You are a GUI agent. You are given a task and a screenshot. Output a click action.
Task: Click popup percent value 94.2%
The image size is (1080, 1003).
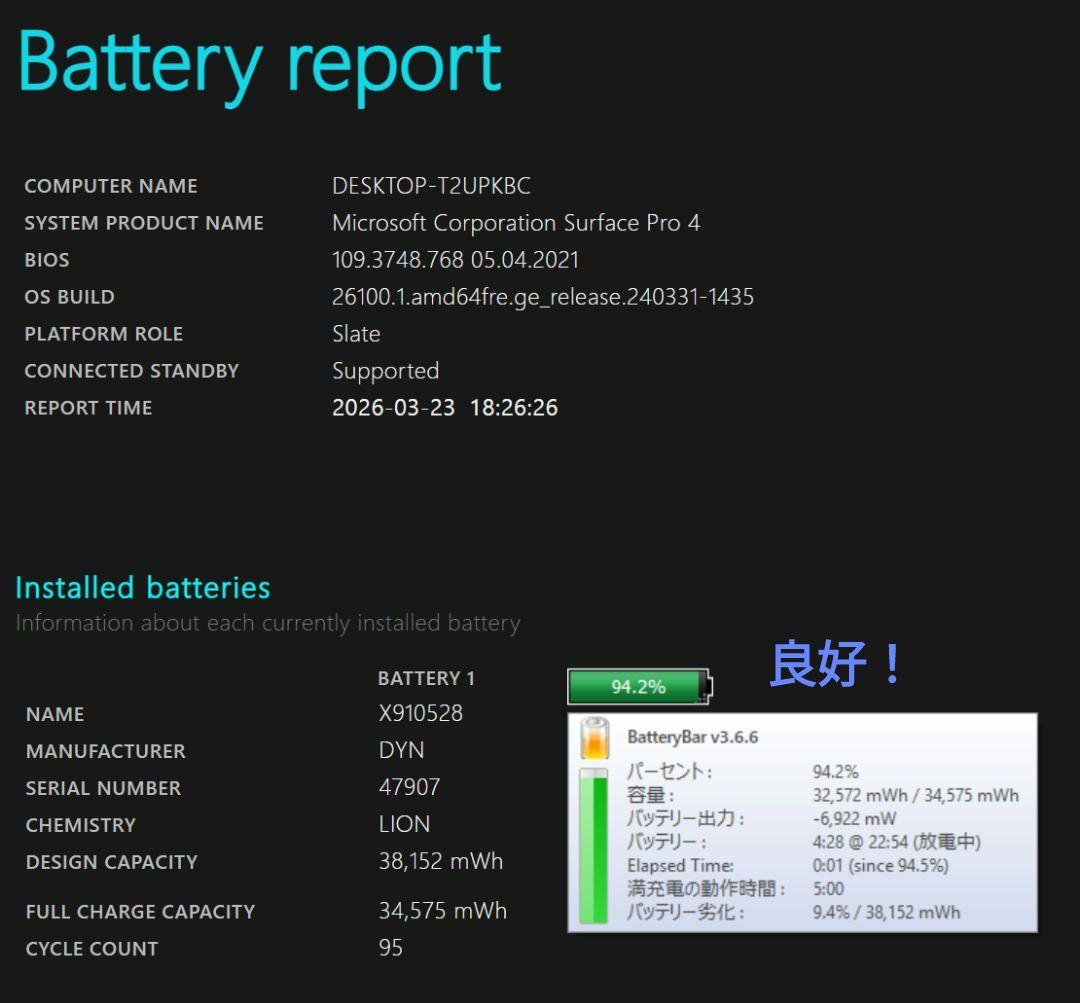[835, 772]
